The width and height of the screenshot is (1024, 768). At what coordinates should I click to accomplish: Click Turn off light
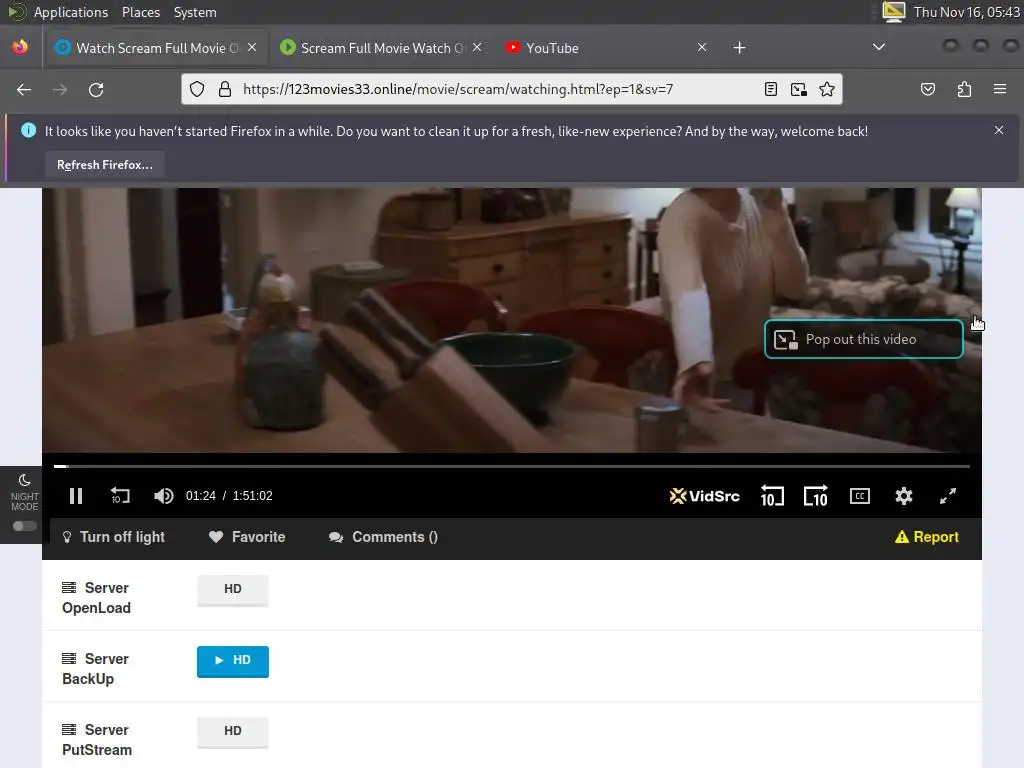(113, 537)
